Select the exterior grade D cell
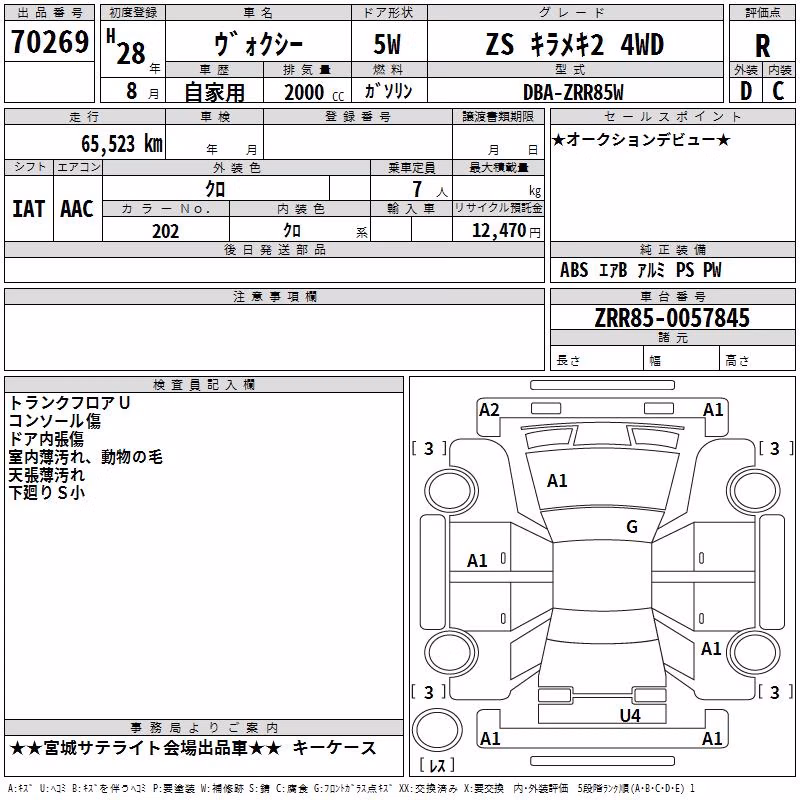 (x=746, y=91)
